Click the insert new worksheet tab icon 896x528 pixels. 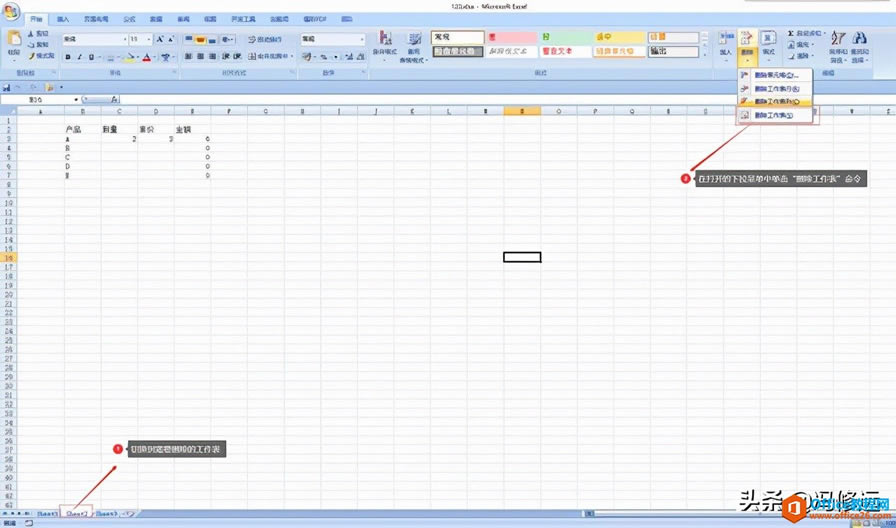coord(129,514)
